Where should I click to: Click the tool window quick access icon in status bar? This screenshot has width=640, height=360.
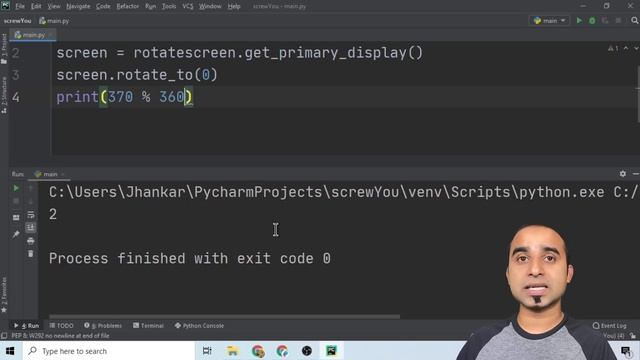4,336
